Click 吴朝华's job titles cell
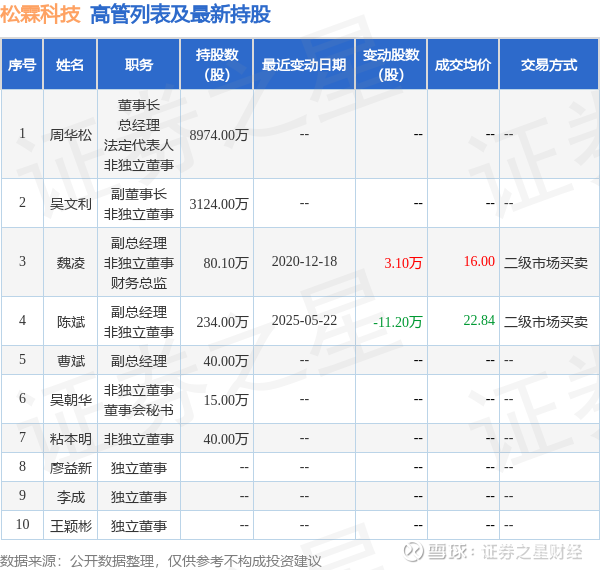The image size is (600, 570). [139, 400]
